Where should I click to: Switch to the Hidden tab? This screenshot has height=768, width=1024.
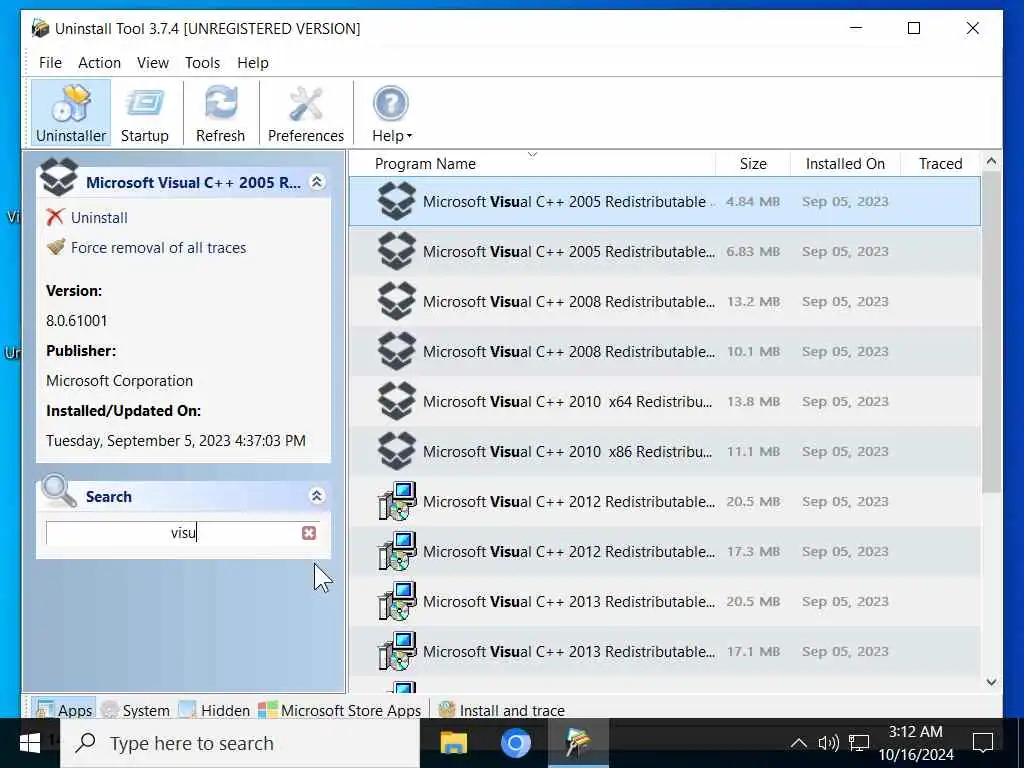[x=214, y=710]
